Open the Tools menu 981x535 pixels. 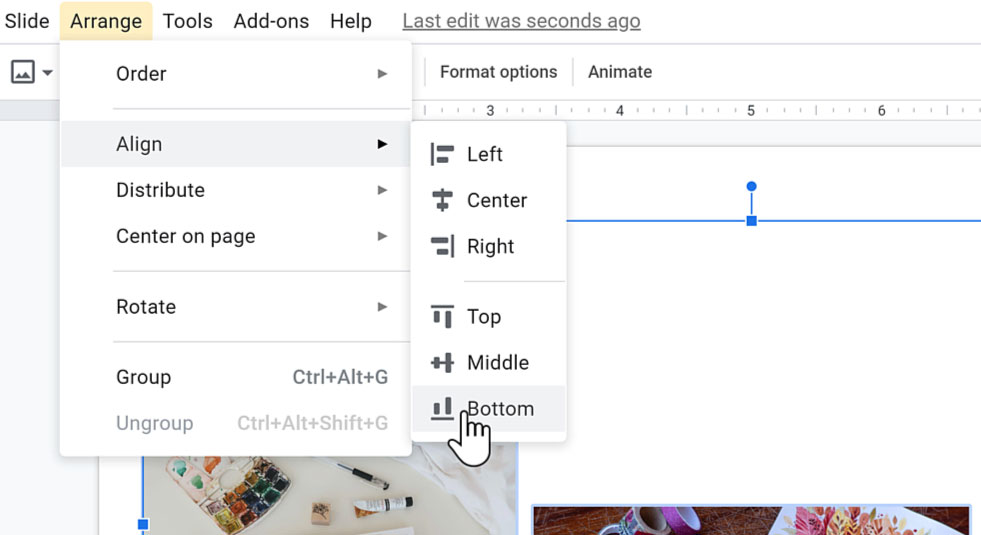coord(188,21)
